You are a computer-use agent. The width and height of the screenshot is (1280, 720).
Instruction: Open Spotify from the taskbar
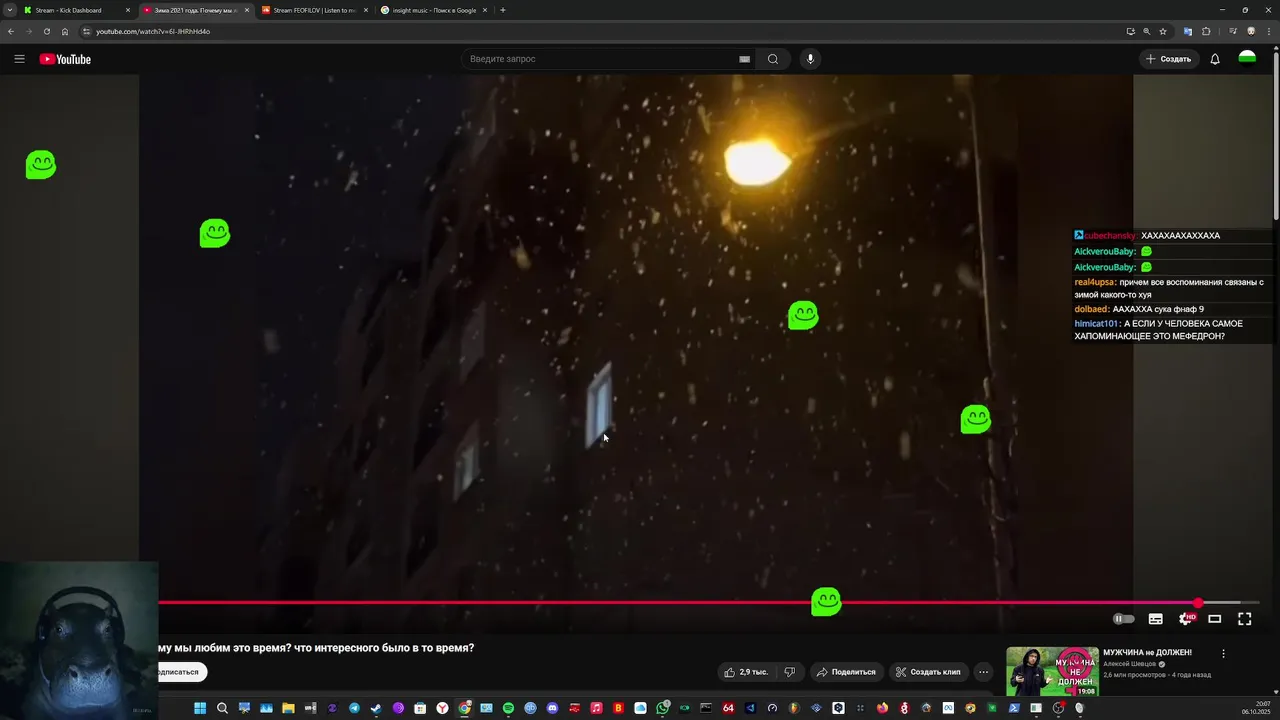(x=508, y=708)
